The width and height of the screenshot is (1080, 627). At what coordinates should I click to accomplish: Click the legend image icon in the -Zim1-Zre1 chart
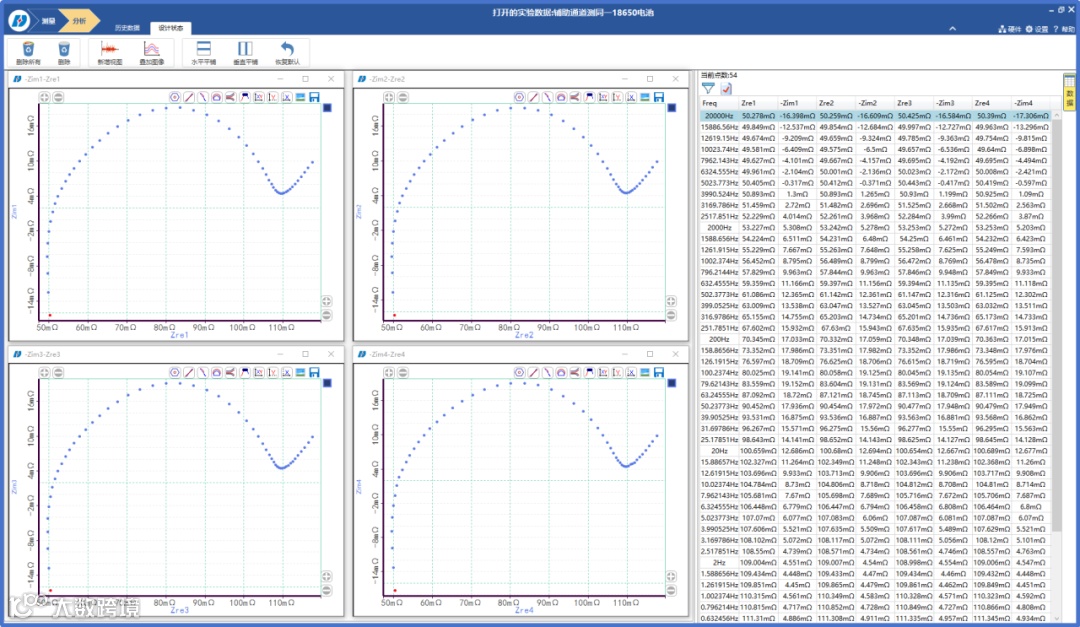[300, 97]
